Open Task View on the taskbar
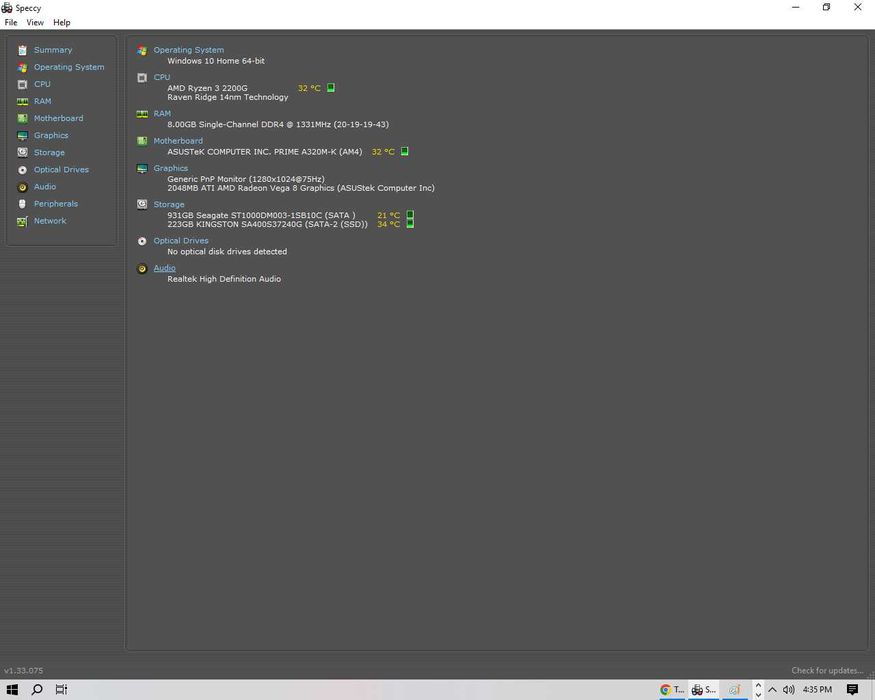This screenshot has height=700, width=875. (61, 690)
